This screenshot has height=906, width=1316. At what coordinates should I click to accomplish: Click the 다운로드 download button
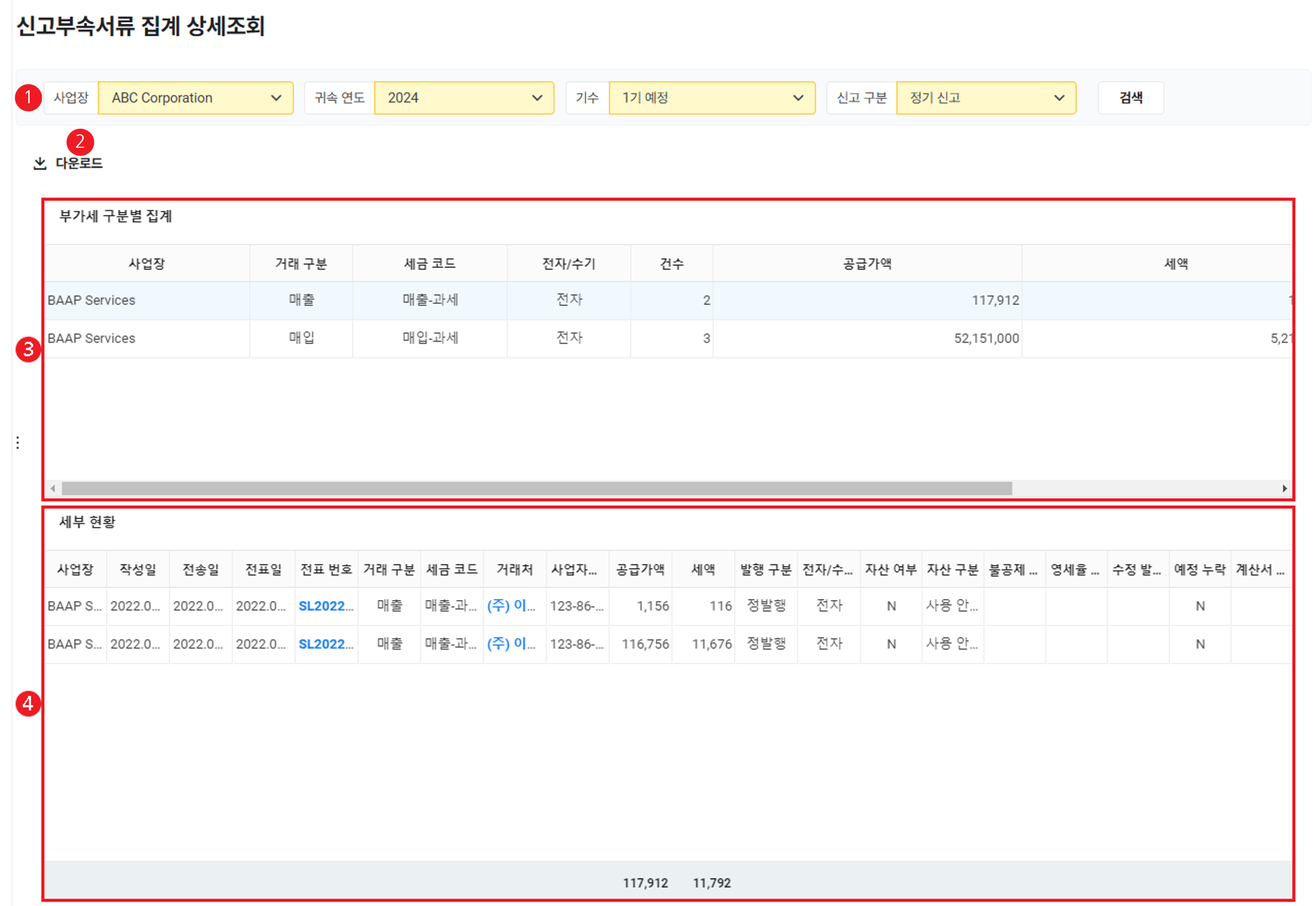point(78,164)
